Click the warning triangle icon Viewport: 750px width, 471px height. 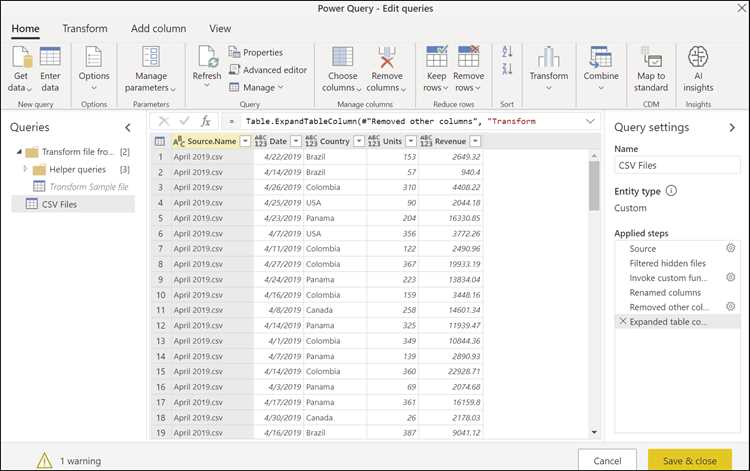click(x=44, y=460)
